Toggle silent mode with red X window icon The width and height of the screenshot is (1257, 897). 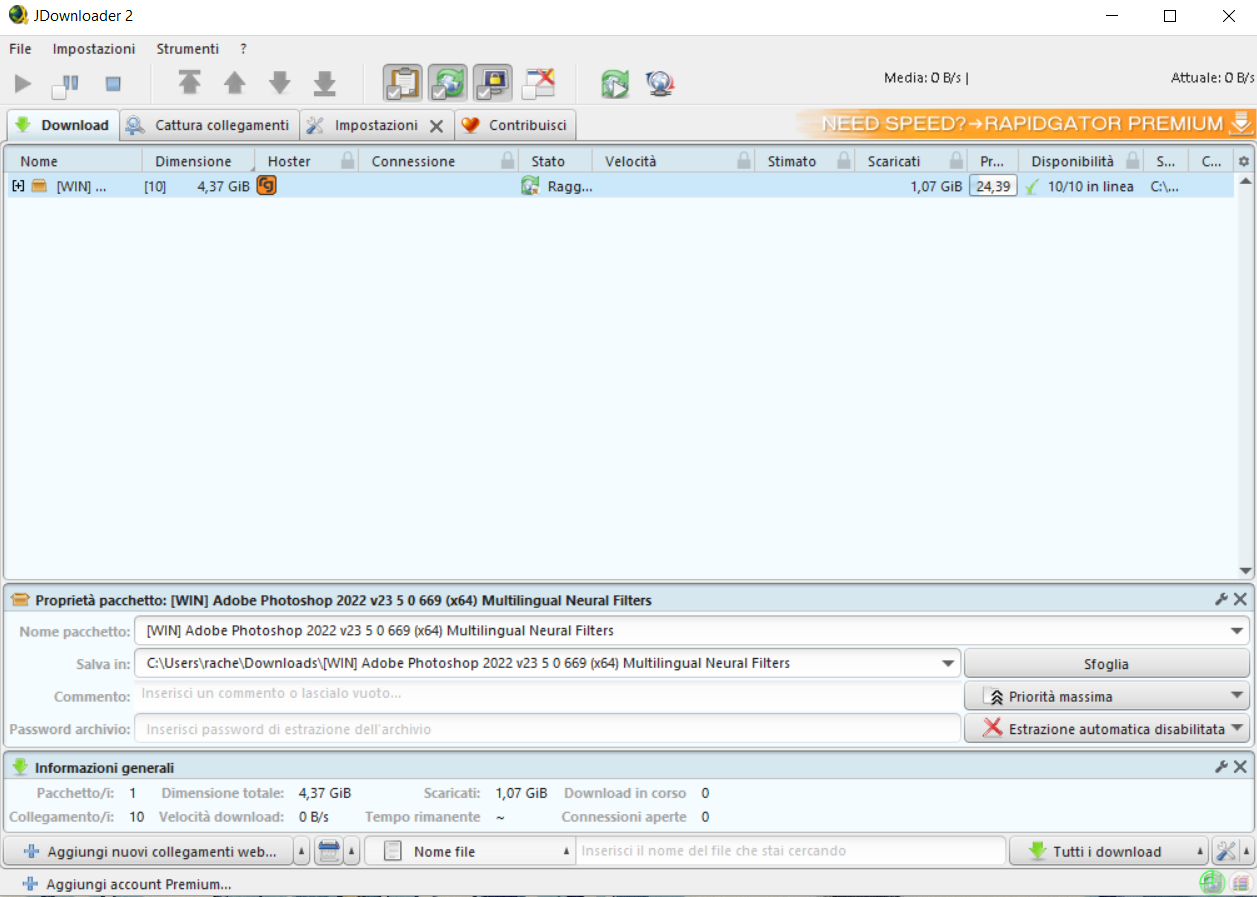coord(538,83)
